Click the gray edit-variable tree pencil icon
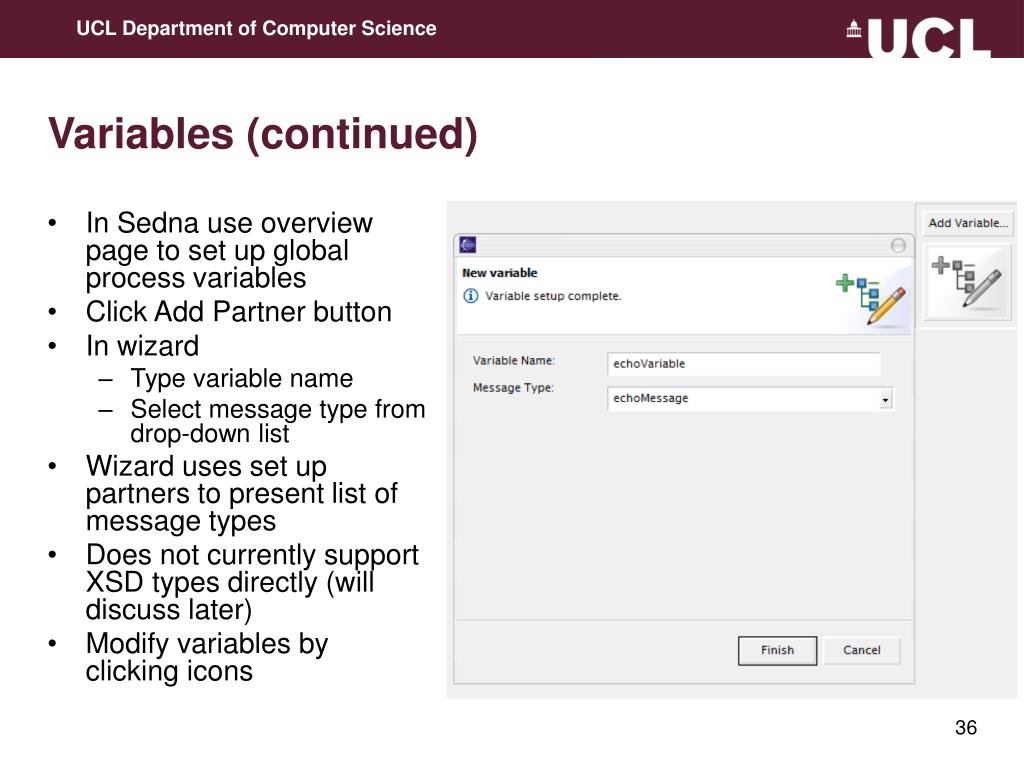Image resolution: width=1024 pixels, height=768 pixels. click(x=967, y=281)
